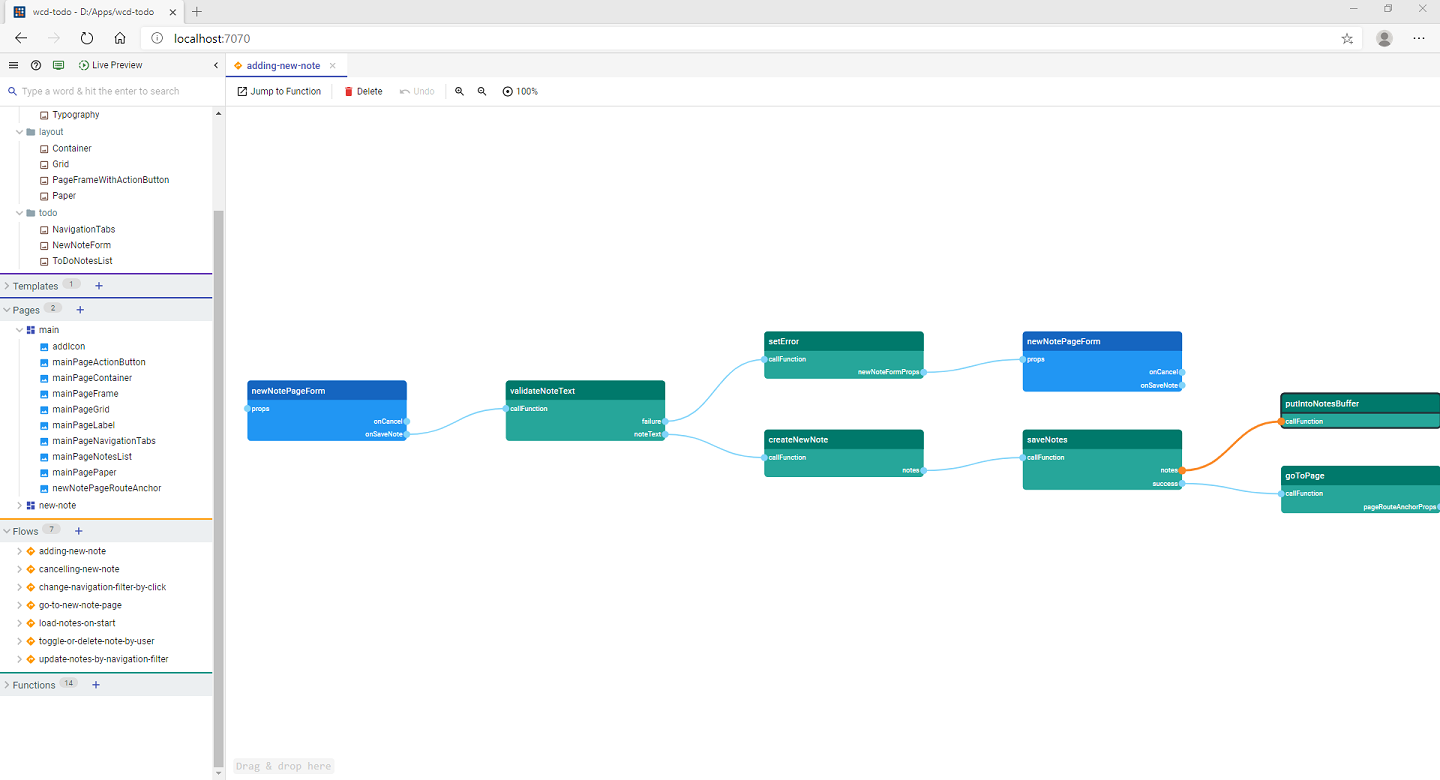The height and width of the screenshot is (780, 1440).
Task: Delete the selected flow element
Action: pos(363,91)
